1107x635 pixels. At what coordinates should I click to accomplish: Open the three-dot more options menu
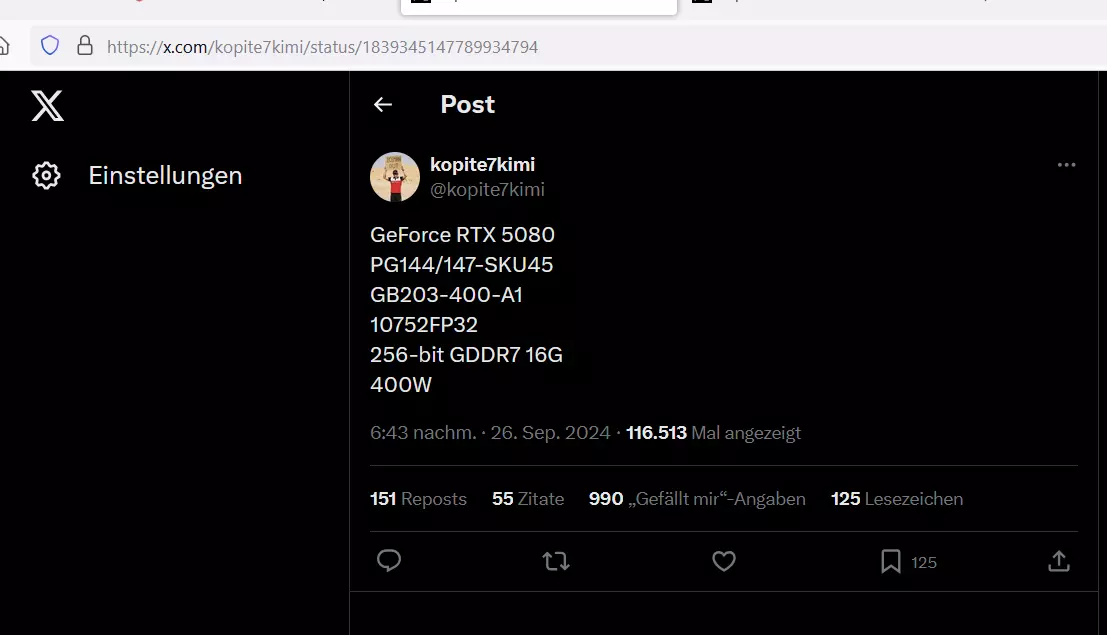[x=1066, y=165]
